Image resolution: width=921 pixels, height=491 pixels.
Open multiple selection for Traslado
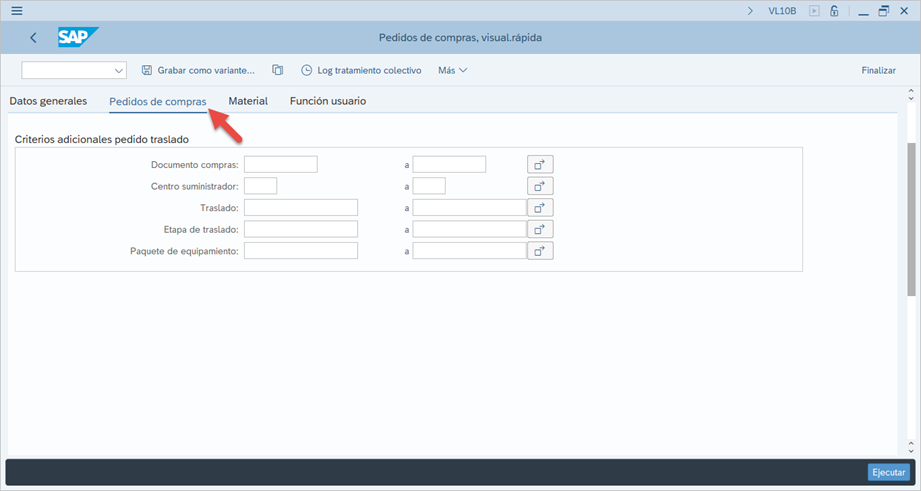[x=540, y=208]
